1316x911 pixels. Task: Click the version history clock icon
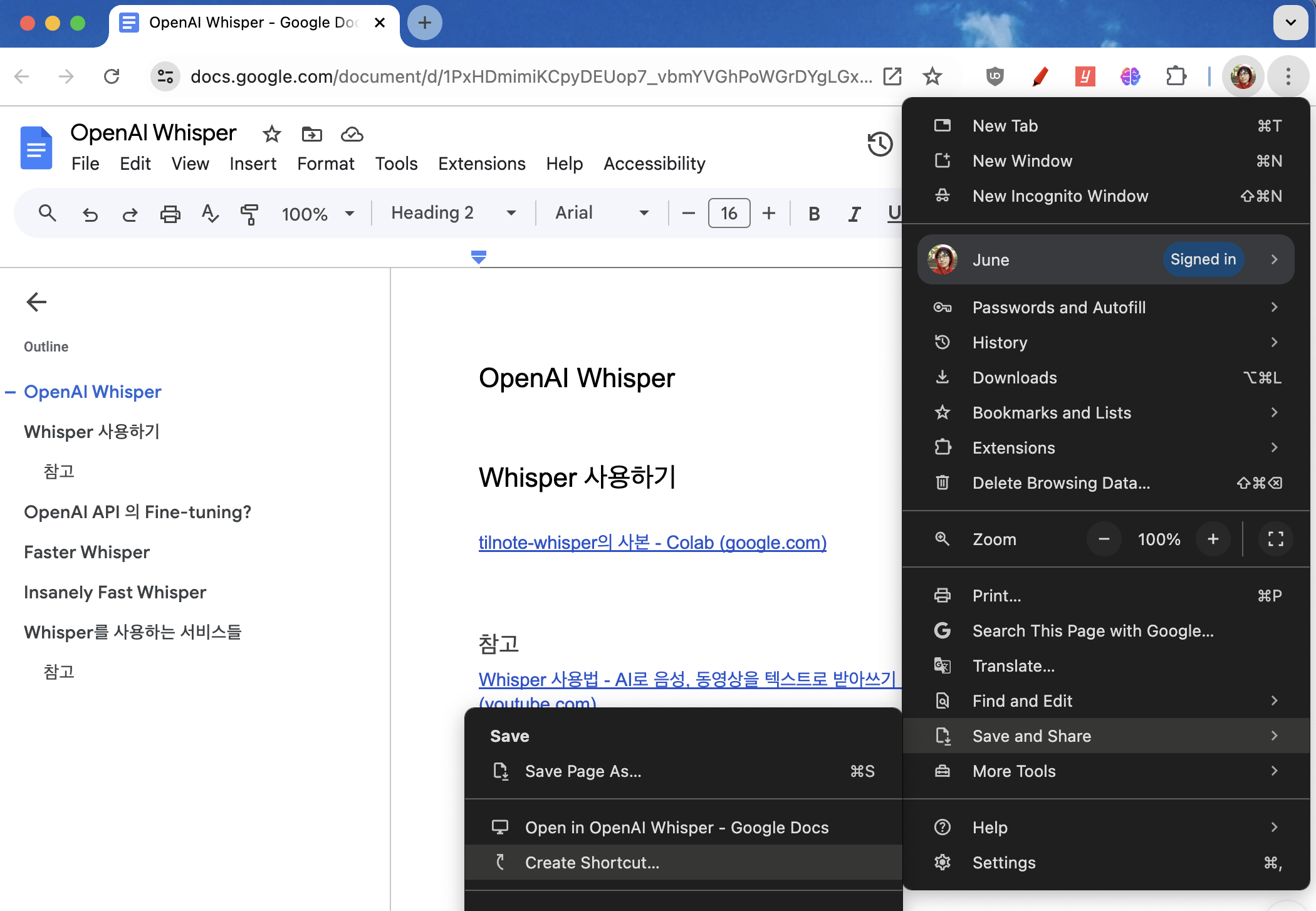[x=879, y=145]
